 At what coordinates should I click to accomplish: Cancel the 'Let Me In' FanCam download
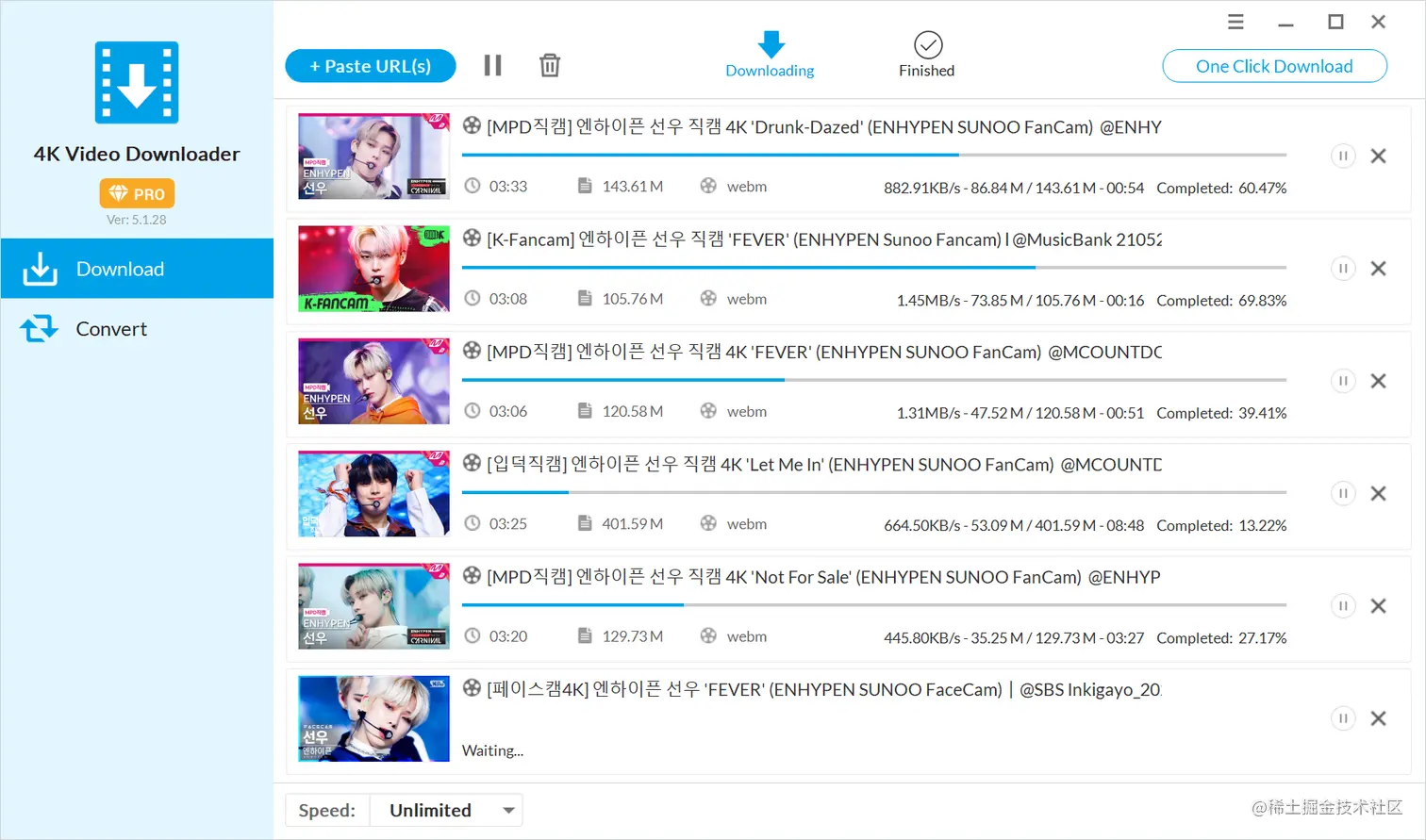(1378, 493)
